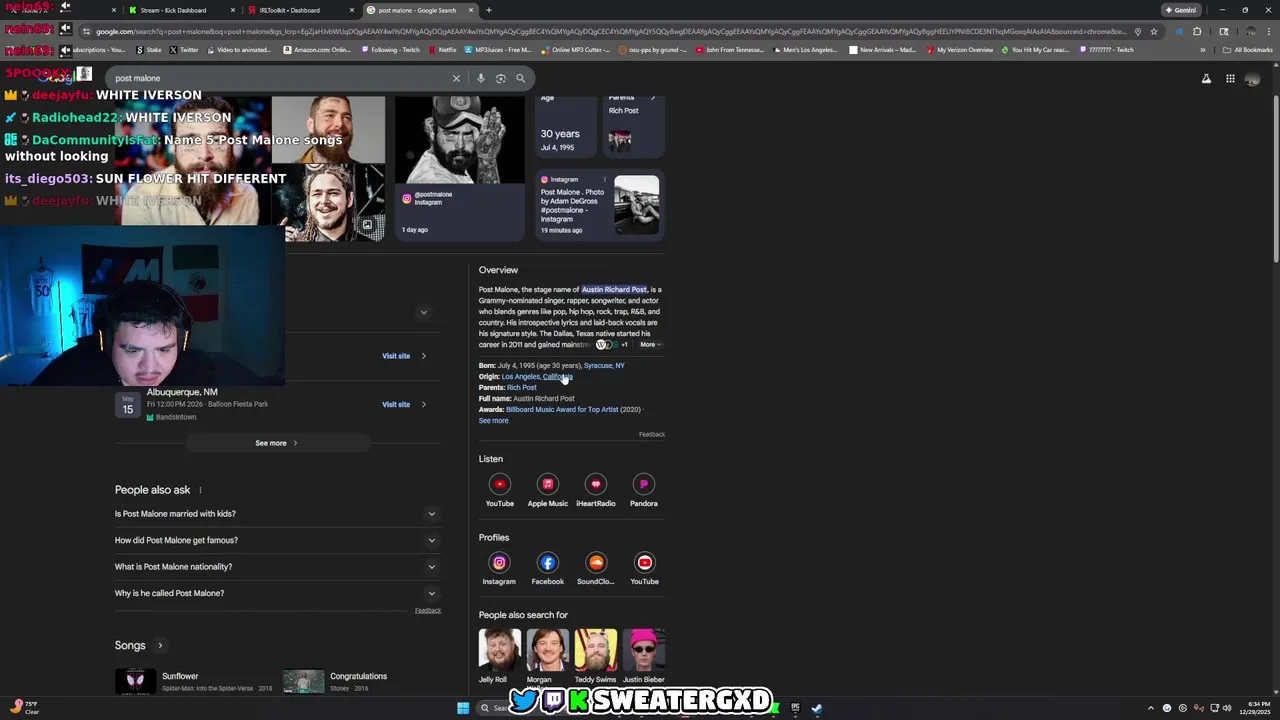This screenshot has height=720, width=1280.
Task: Listen on Apple Music
Action: [x=547, y=490]
